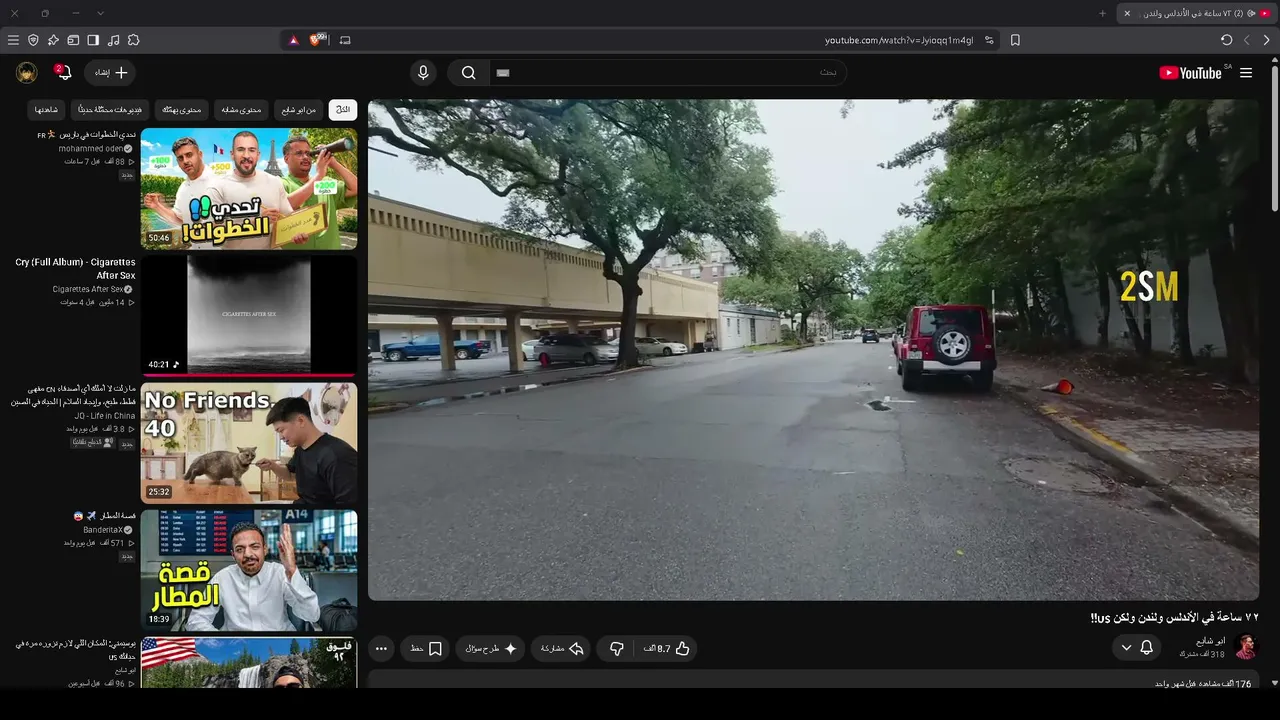The height and width of the screenshot is (720, 1280).
Task: Open the media playlist music note icon
Action: click(x=113, y=40)
